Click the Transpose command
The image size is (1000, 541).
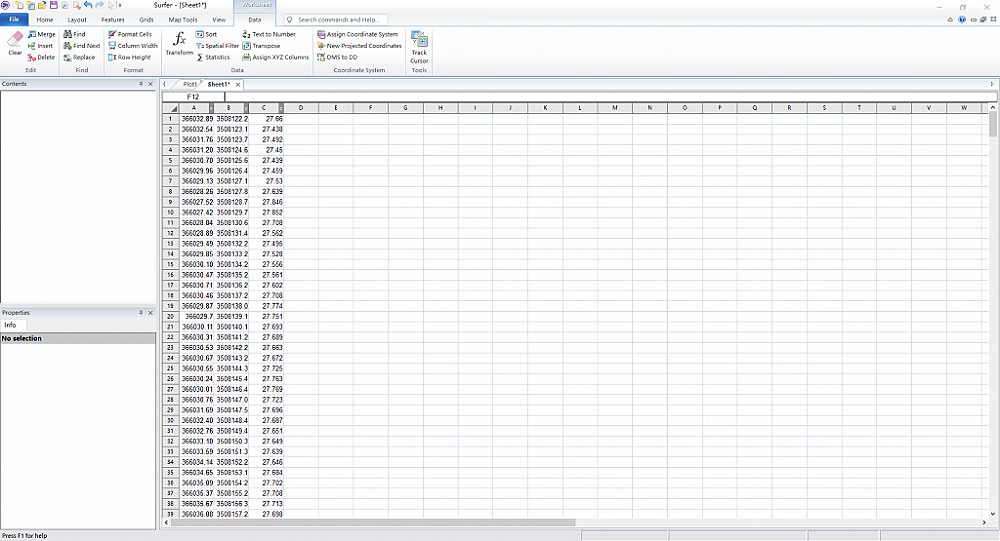[x=261, y=46]
